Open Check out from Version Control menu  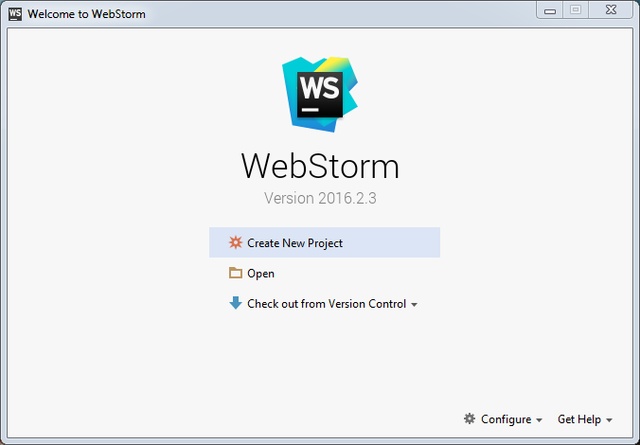(326, 304)
